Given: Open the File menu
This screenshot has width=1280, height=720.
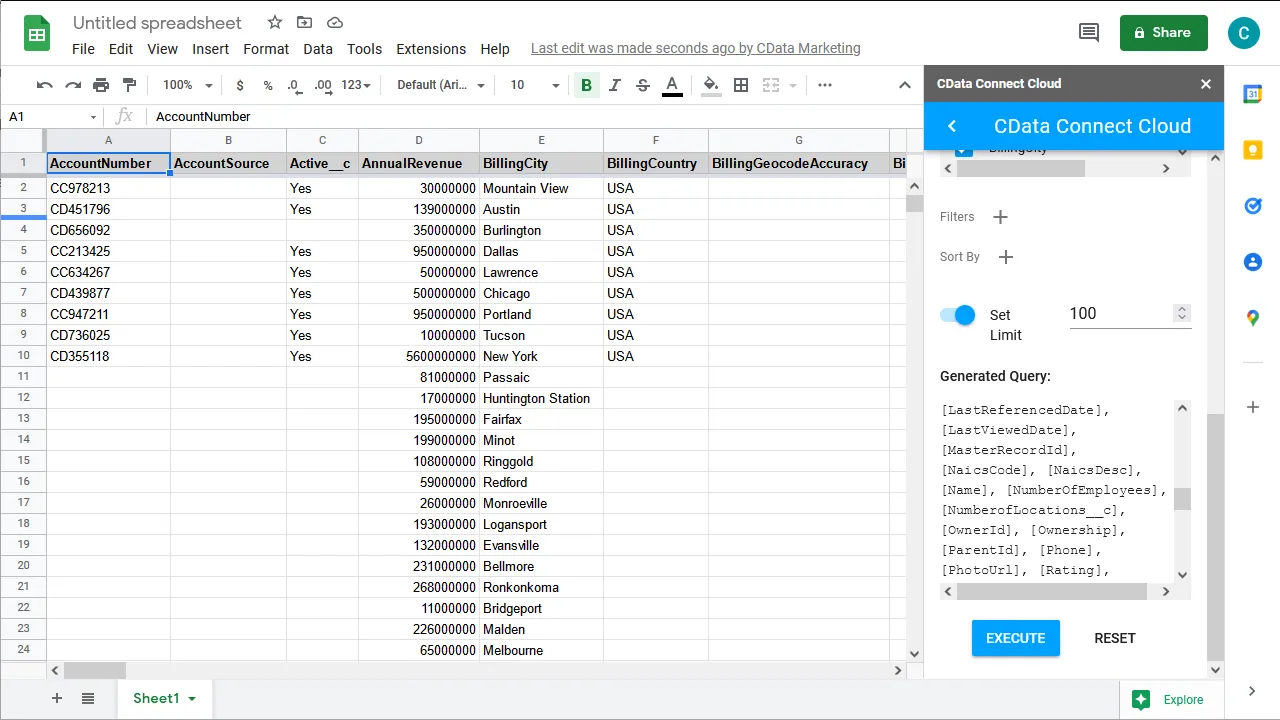Looking at the screenshot, I should (x=84, y=48).
